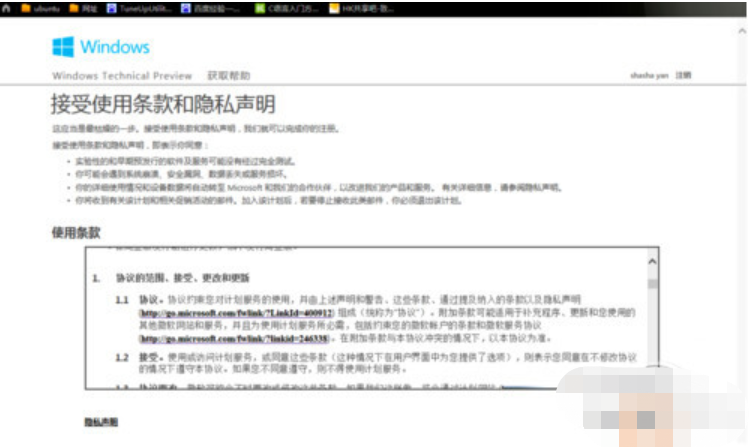Image resolution: width=749 pixels, height=447 pixels.
Task: Open the Windows Technical Preview menu
Action: [122, 75]
